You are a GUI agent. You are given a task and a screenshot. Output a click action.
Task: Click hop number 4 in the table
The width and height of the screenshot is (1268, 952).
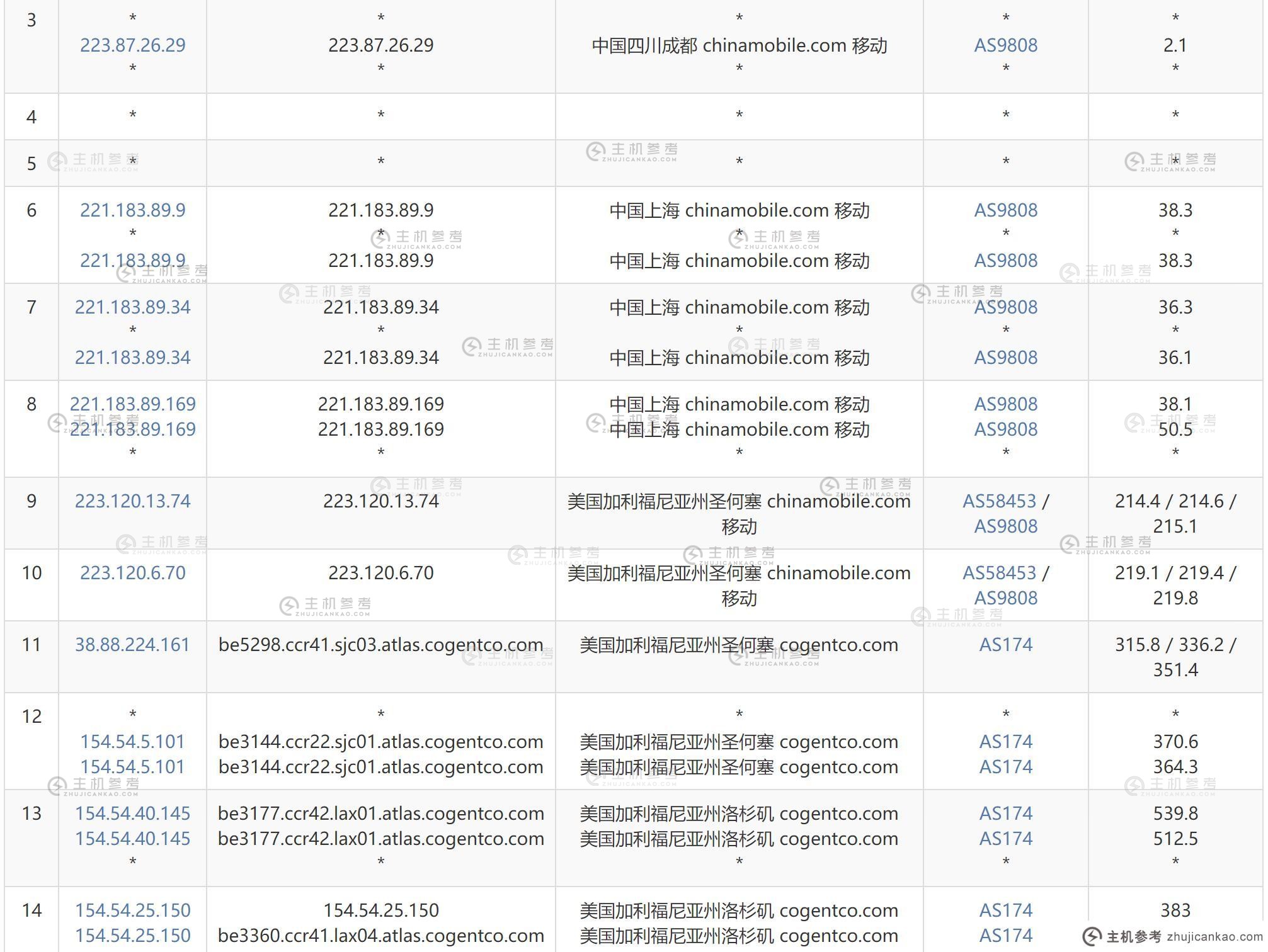pyautogui.click(x=31, y=117)
